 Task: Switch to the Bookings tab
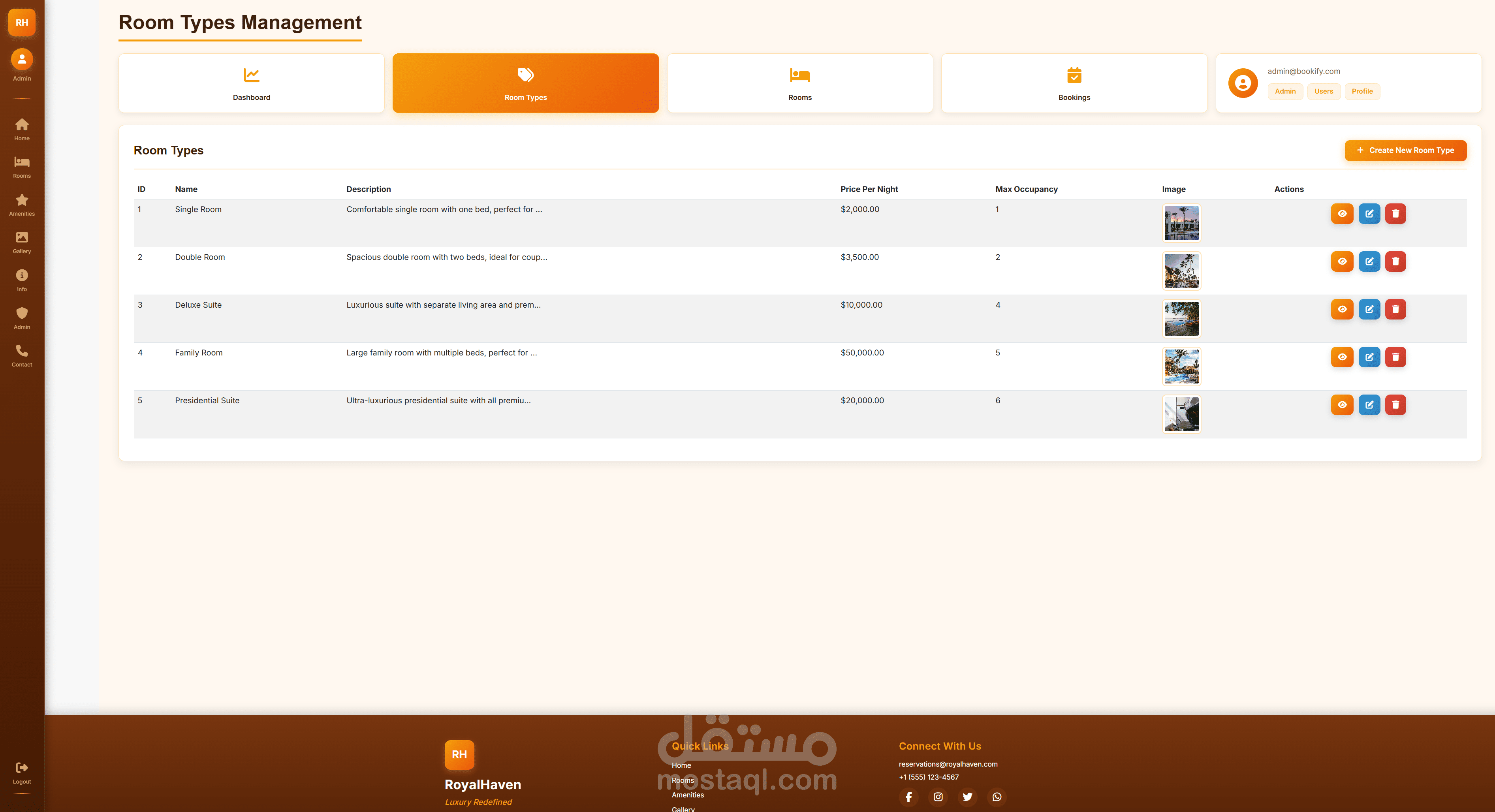(x=1074, y=84)
